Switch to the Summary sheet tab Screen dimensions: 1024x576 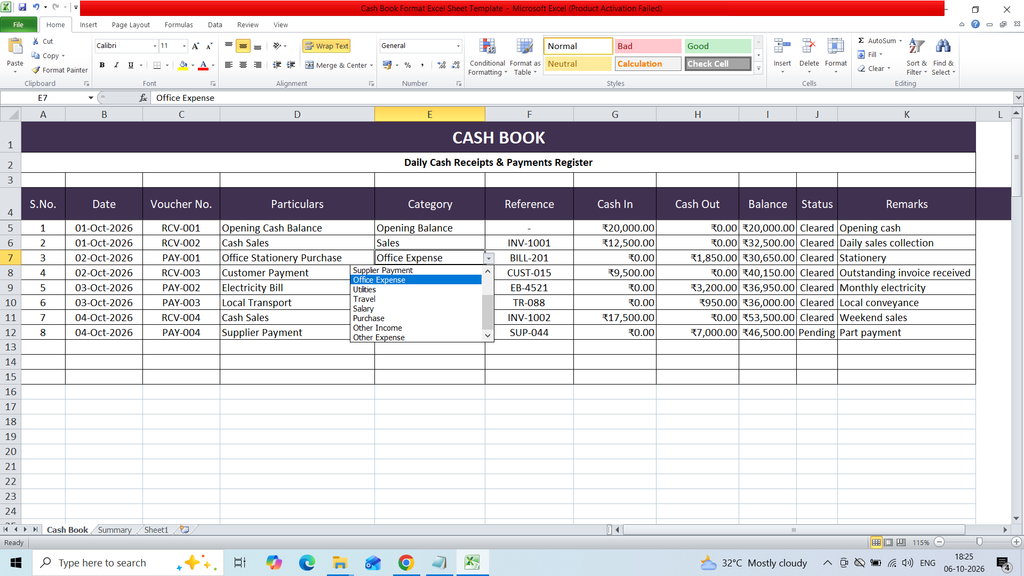pos(114,530)
